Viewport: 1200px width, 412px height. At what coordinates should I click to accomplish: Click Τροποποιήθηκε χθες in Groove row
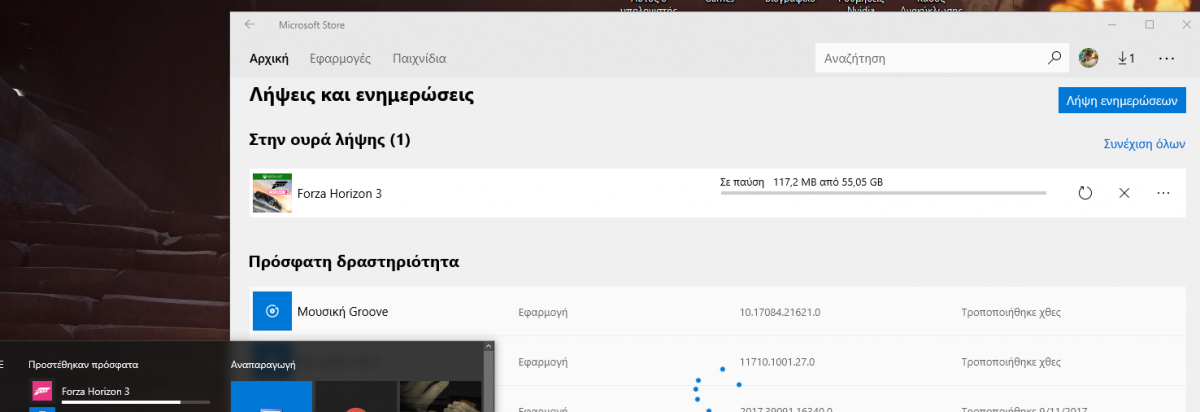point(1009,312)
